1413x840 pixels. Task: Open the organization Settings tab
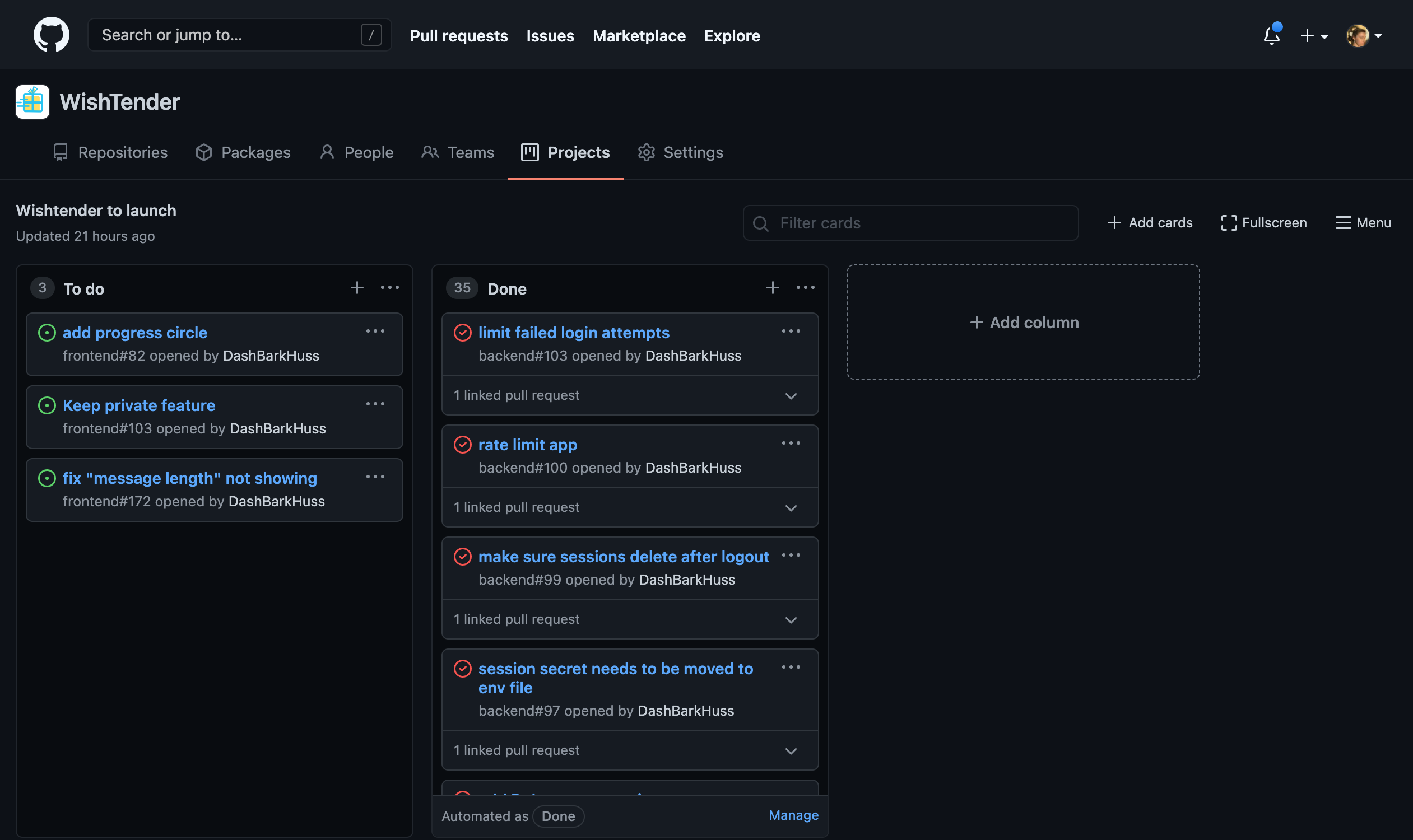click(680, 152)
